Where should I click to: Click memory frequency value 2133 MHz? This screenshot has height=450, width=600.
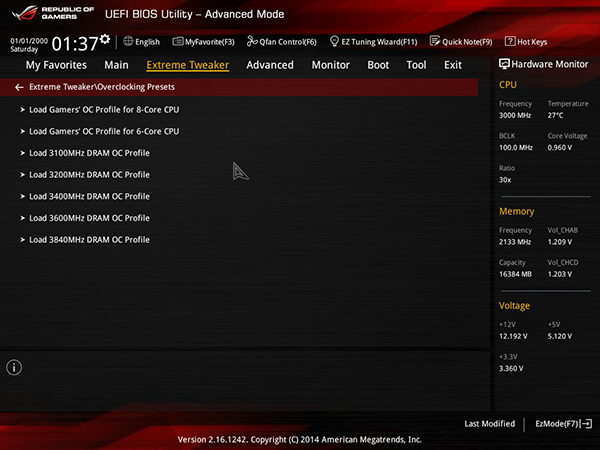tap(515, 242)
